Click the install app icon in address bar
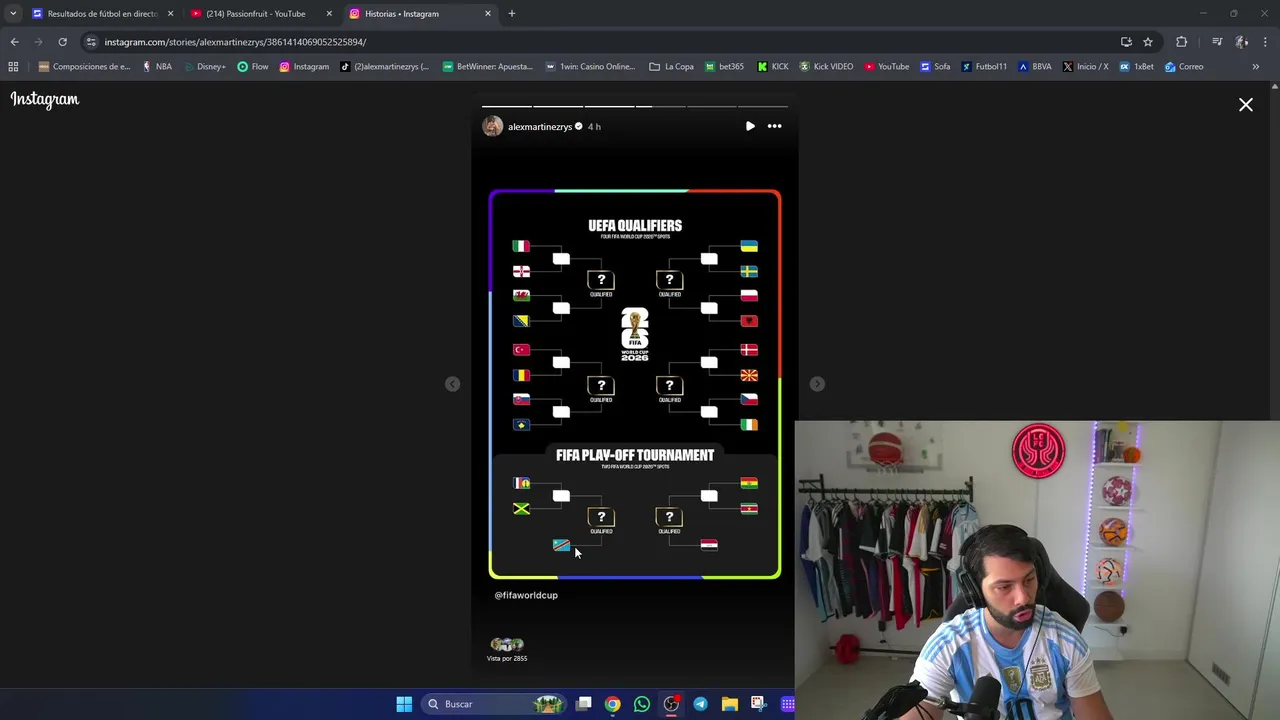The height and width of the screenshot is (720, 1280). 1126,42
